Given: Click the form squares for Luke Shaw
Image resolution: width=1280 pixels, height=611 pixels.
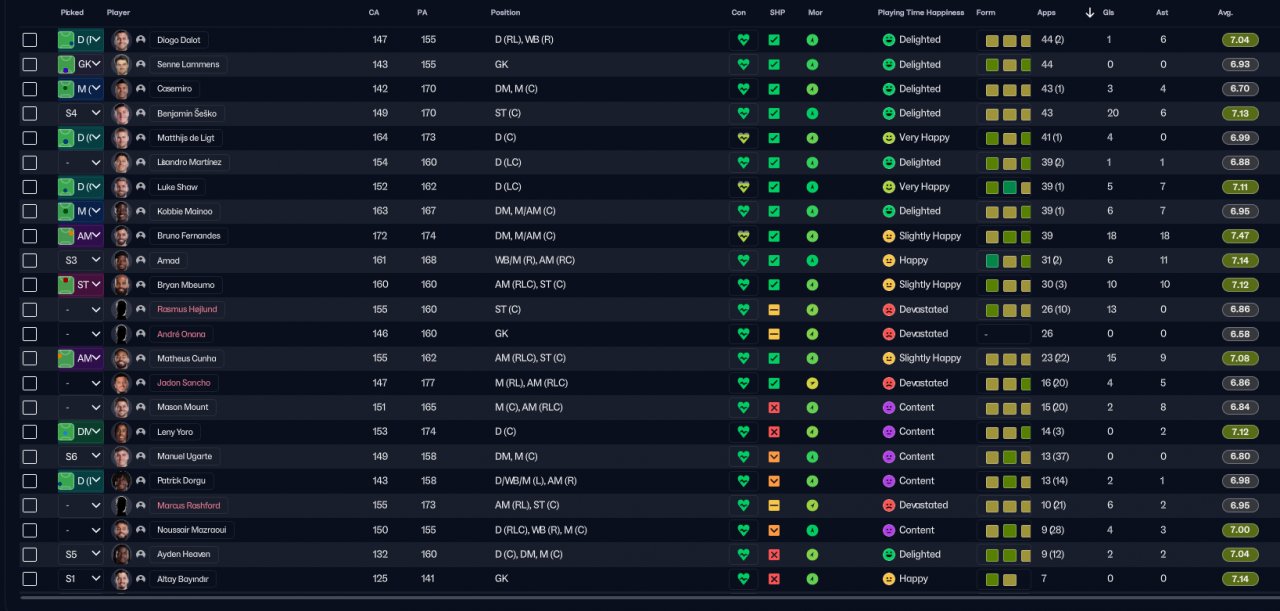Looking at the screenshot, I should coord(1007,187).
